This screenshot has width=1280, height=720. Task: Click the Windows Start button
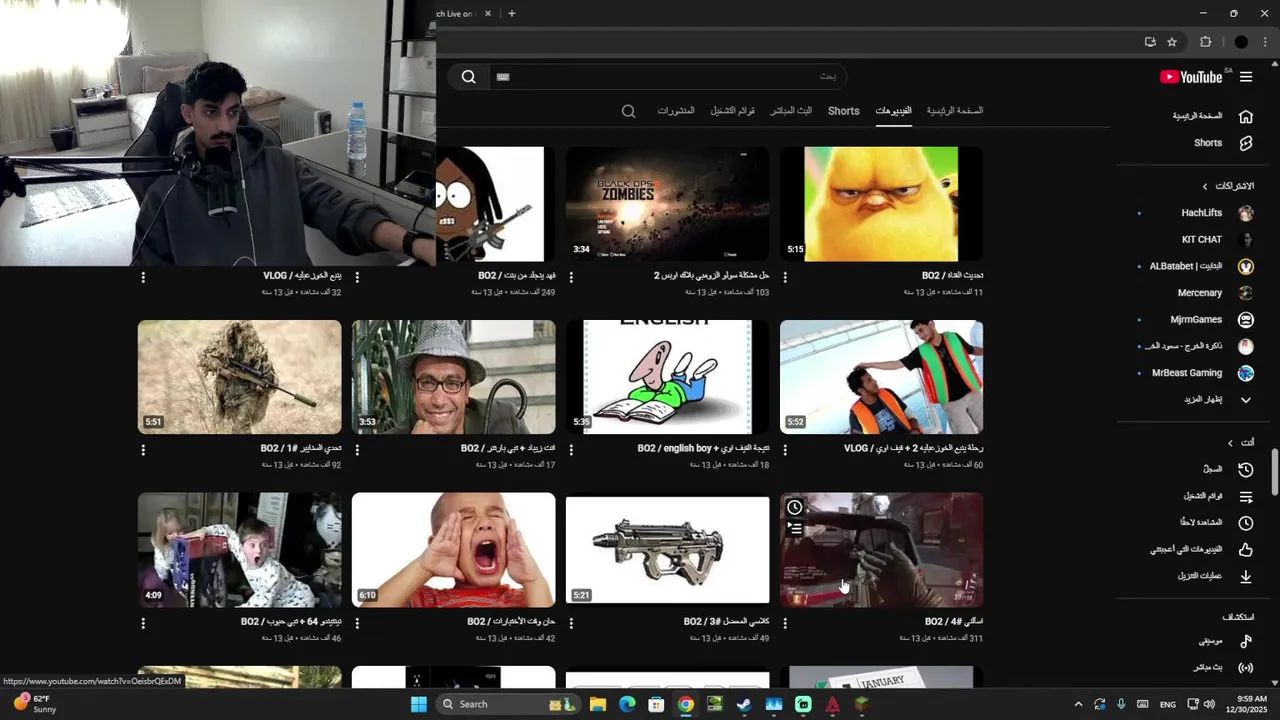[x=419, y=704]
